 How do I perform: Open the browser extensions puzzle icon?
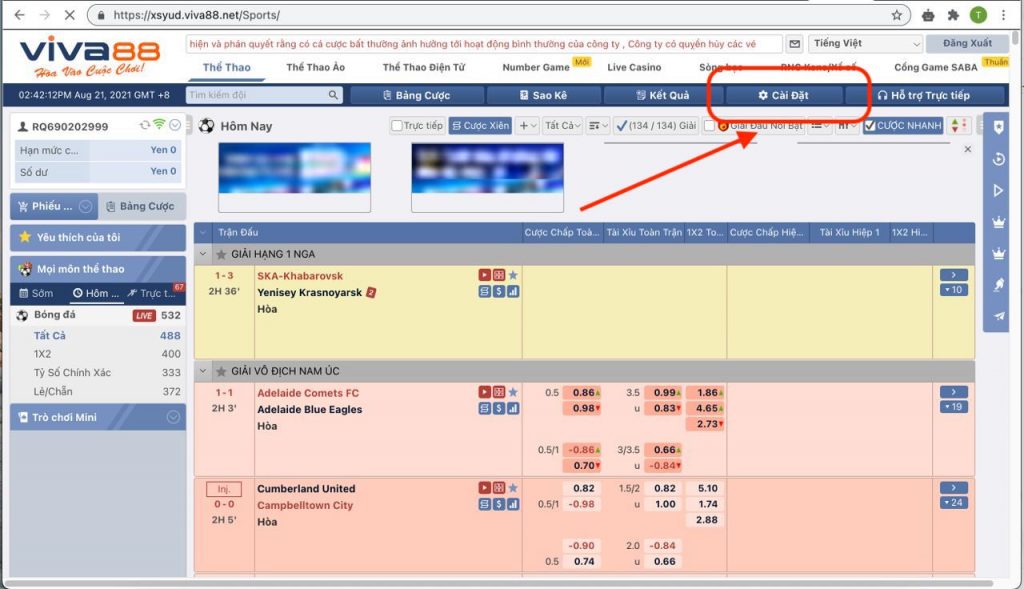[x=953, y=15]
